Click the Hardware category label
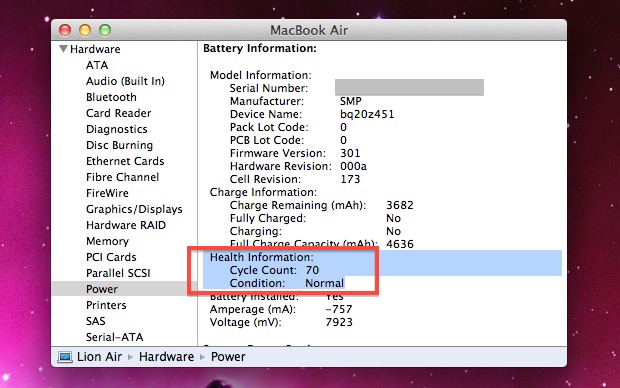Viewport: 620px width, 388px height. coord(95,49)
